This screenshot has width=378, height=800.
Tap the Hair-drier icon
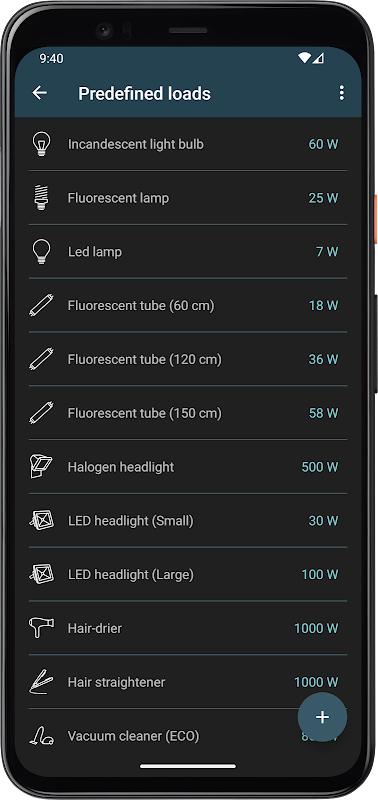[41, 628]
